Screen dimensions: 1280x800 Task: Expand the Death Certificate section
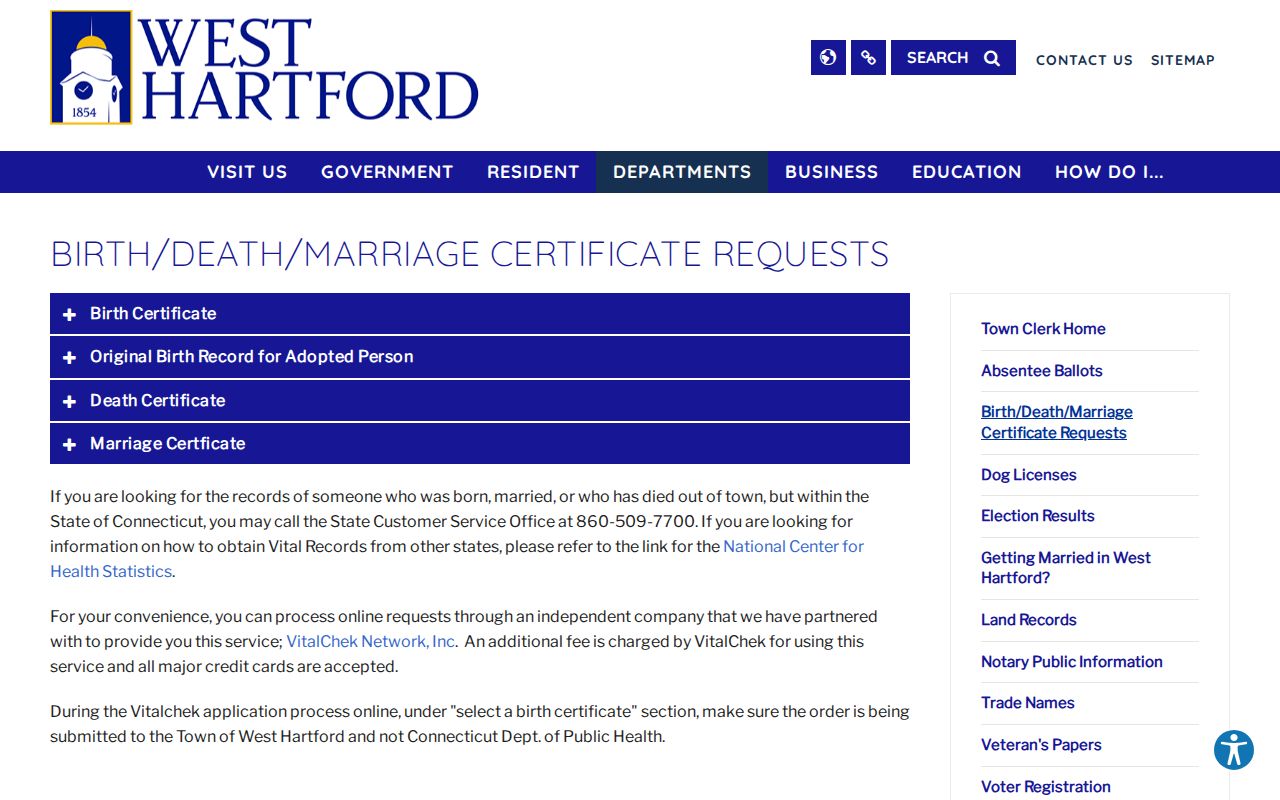pos(480,400)
